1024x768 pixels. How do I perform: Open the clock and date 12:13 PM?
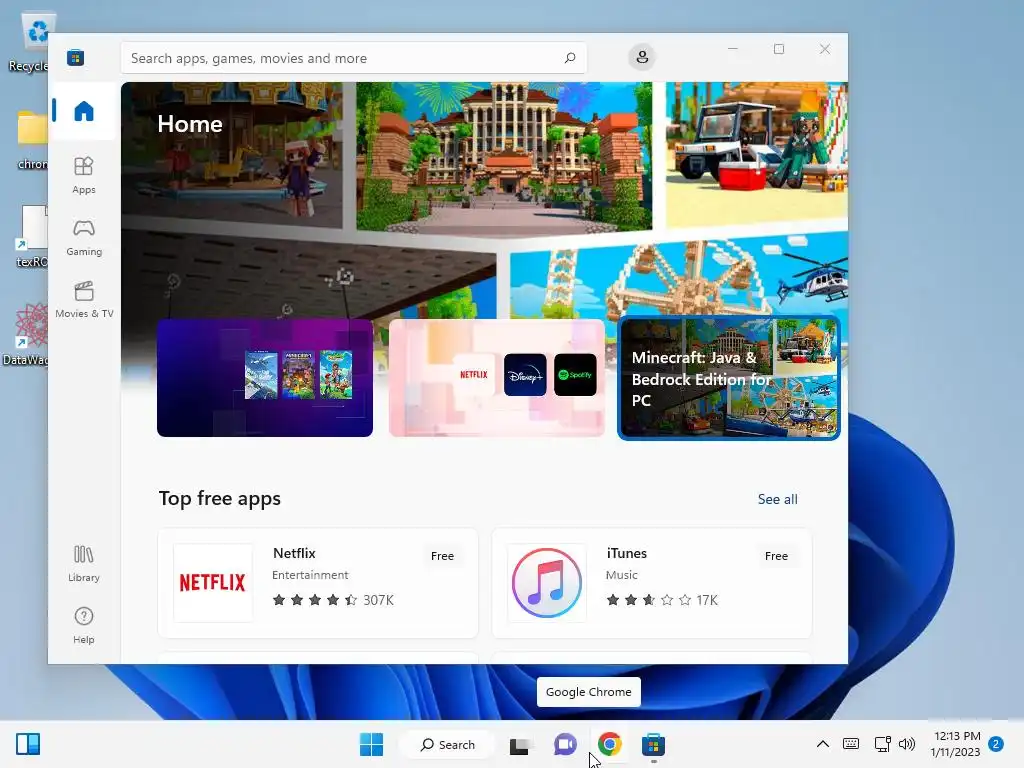pyautogui.click(x=955, y=744)
